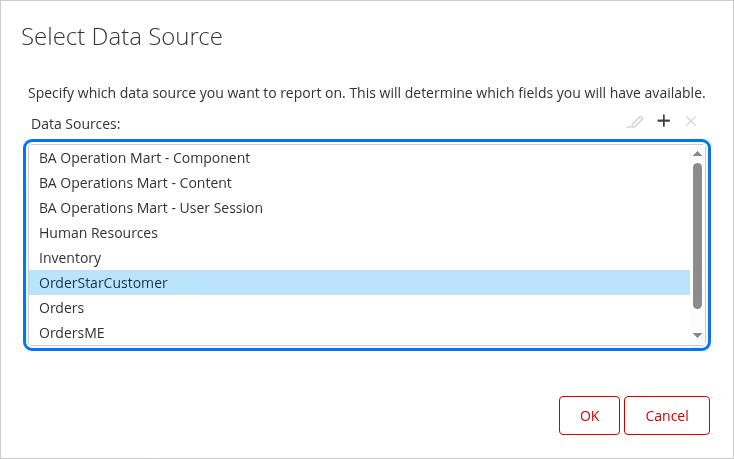
Task: Click the "Data Sources:" label
Action: pyautogui.click(x=75, y=124)
